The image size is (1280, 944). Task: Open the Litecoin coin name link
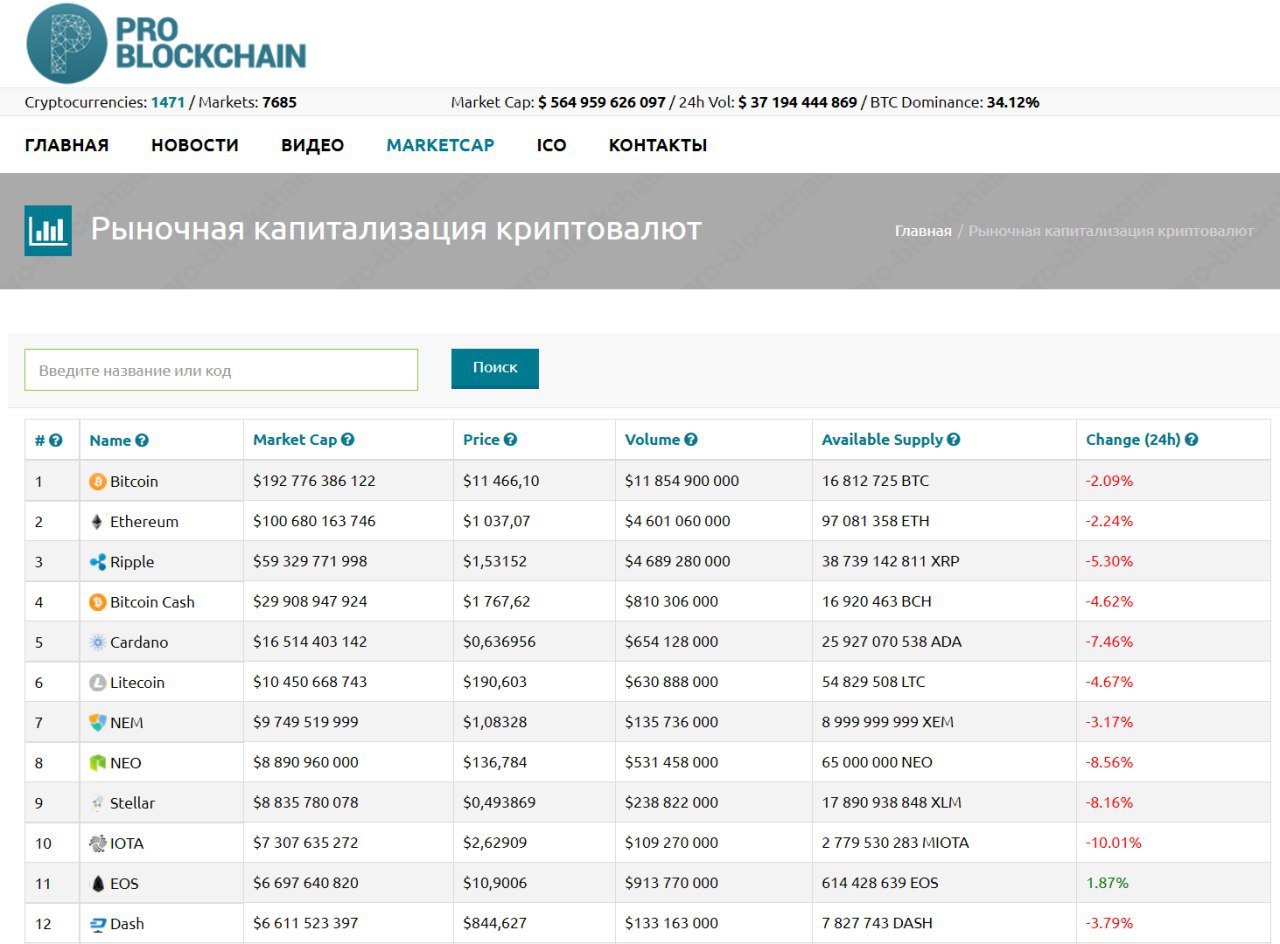(x=137, y=683)
